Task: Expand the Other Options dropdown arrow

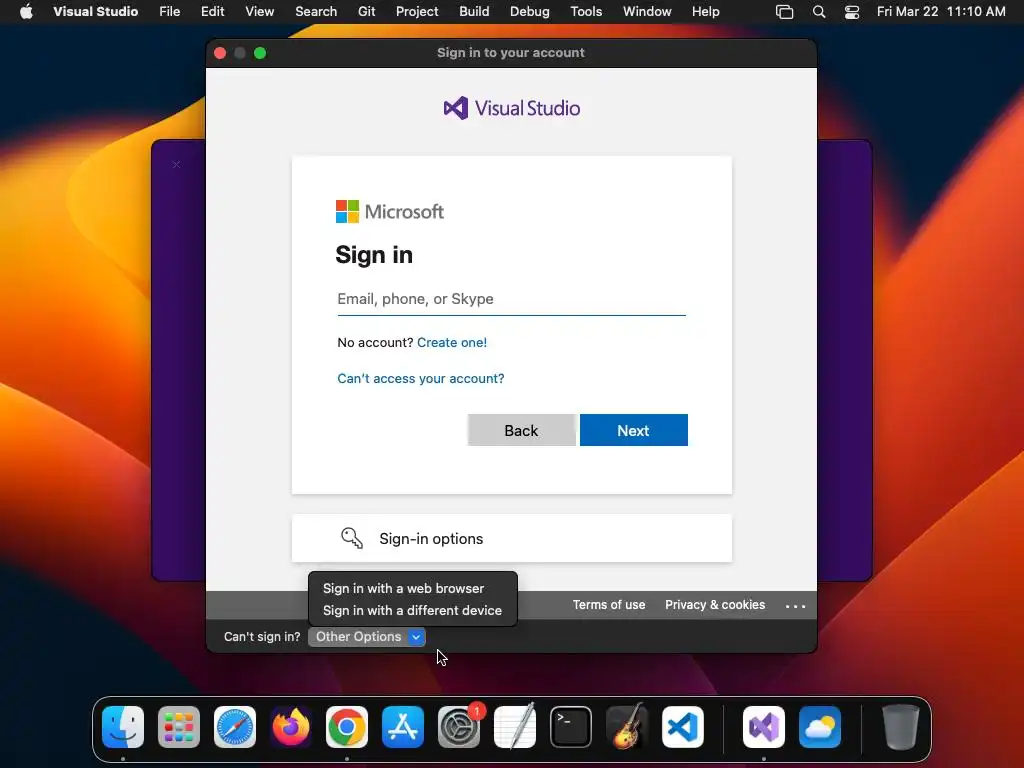Action: pos(416,637)
